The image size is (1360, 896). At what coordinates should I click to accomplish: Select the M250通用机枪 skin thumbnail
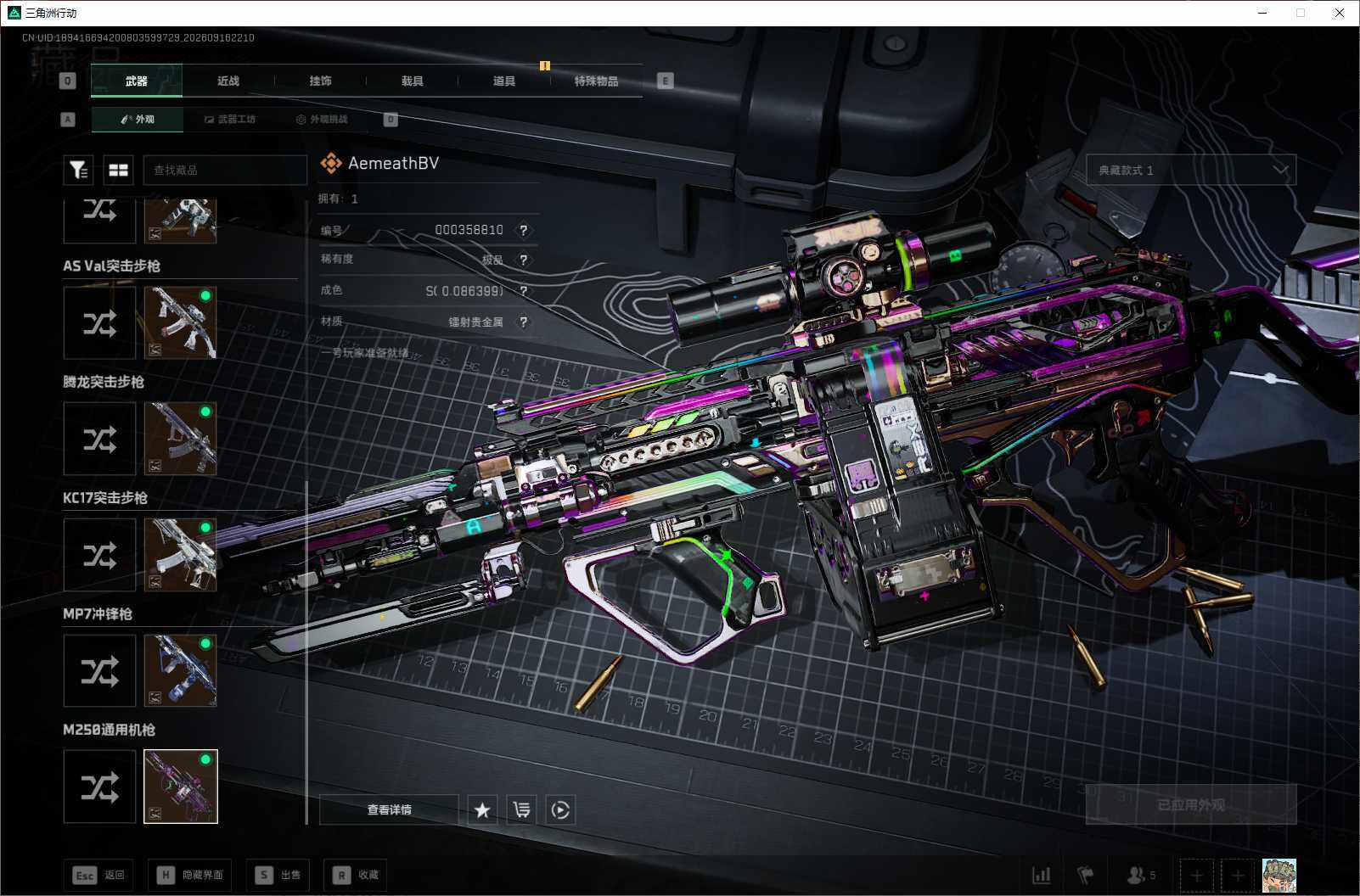181,787
